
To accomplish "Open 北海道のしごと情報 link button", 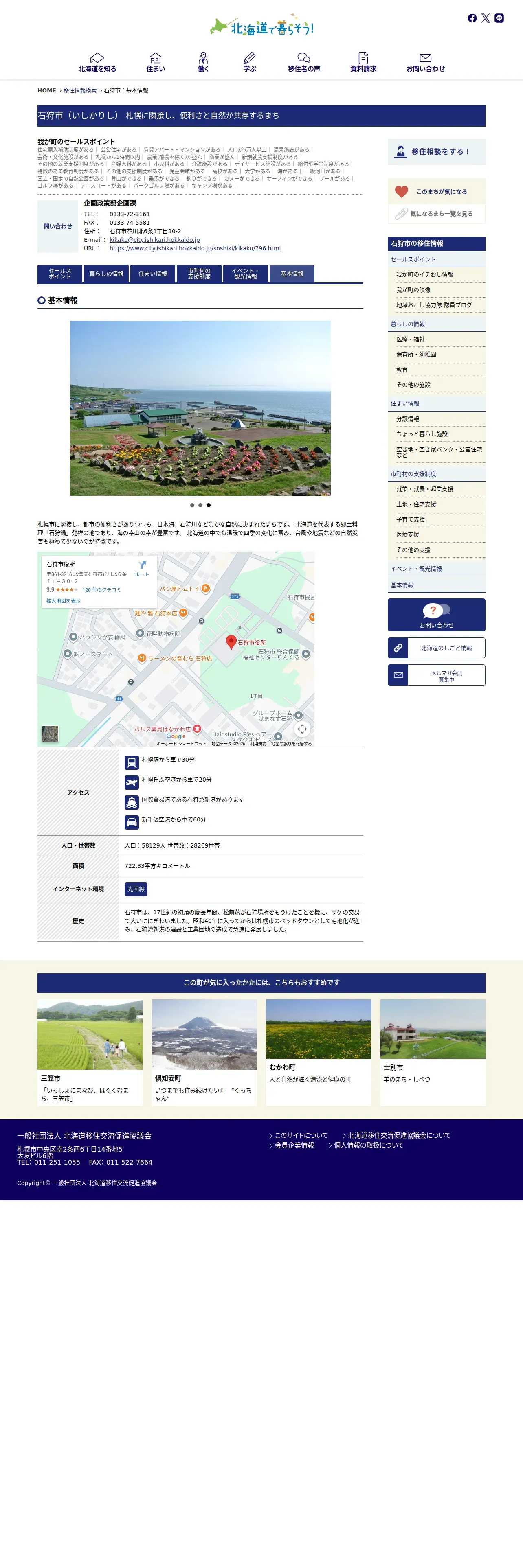I will 437,648.
